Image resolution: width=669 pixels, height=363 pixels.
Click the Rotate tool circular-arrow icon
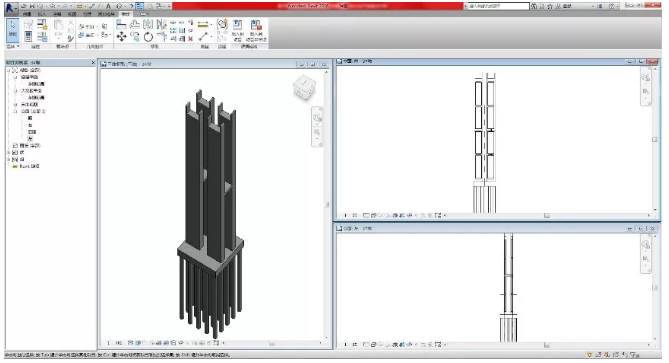[148, 37]
